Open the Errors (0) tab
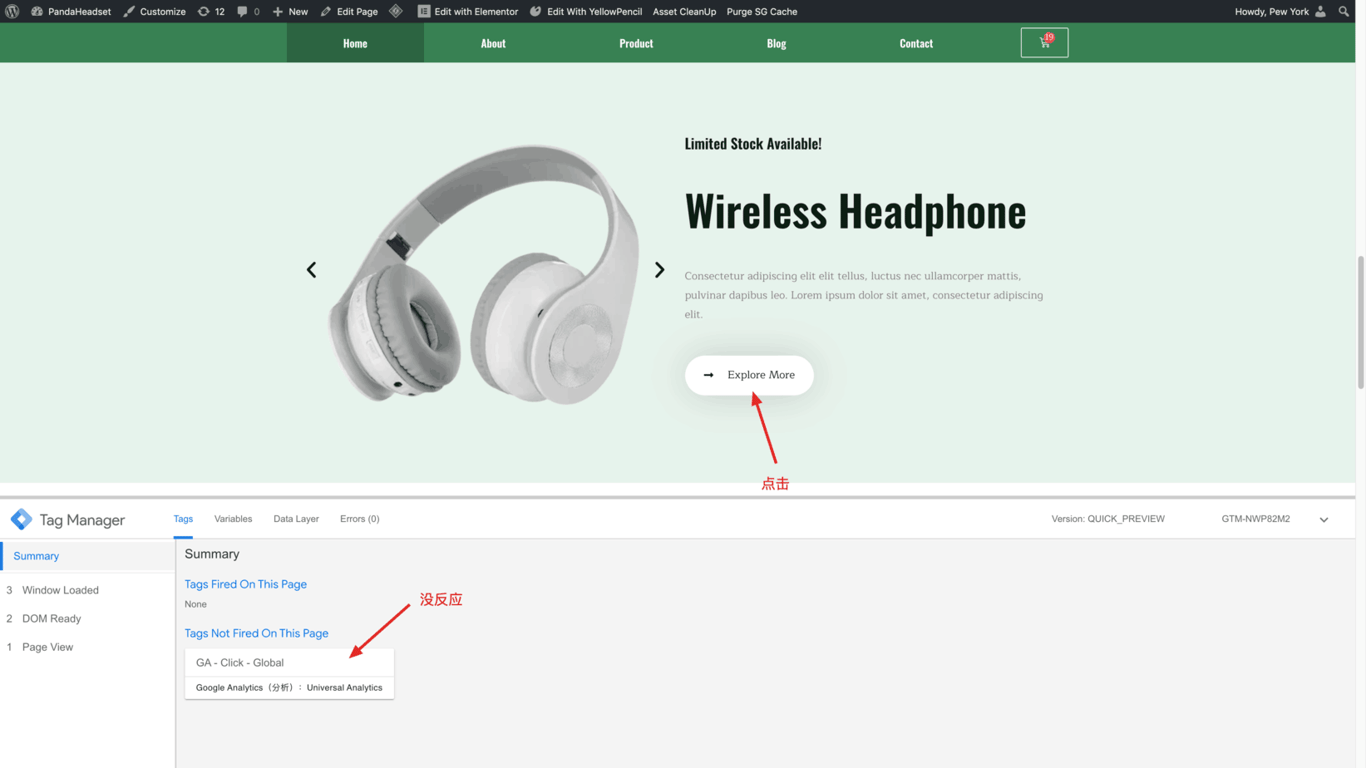The width and height of the screenshot is (1366, 768). click(359, 519)
